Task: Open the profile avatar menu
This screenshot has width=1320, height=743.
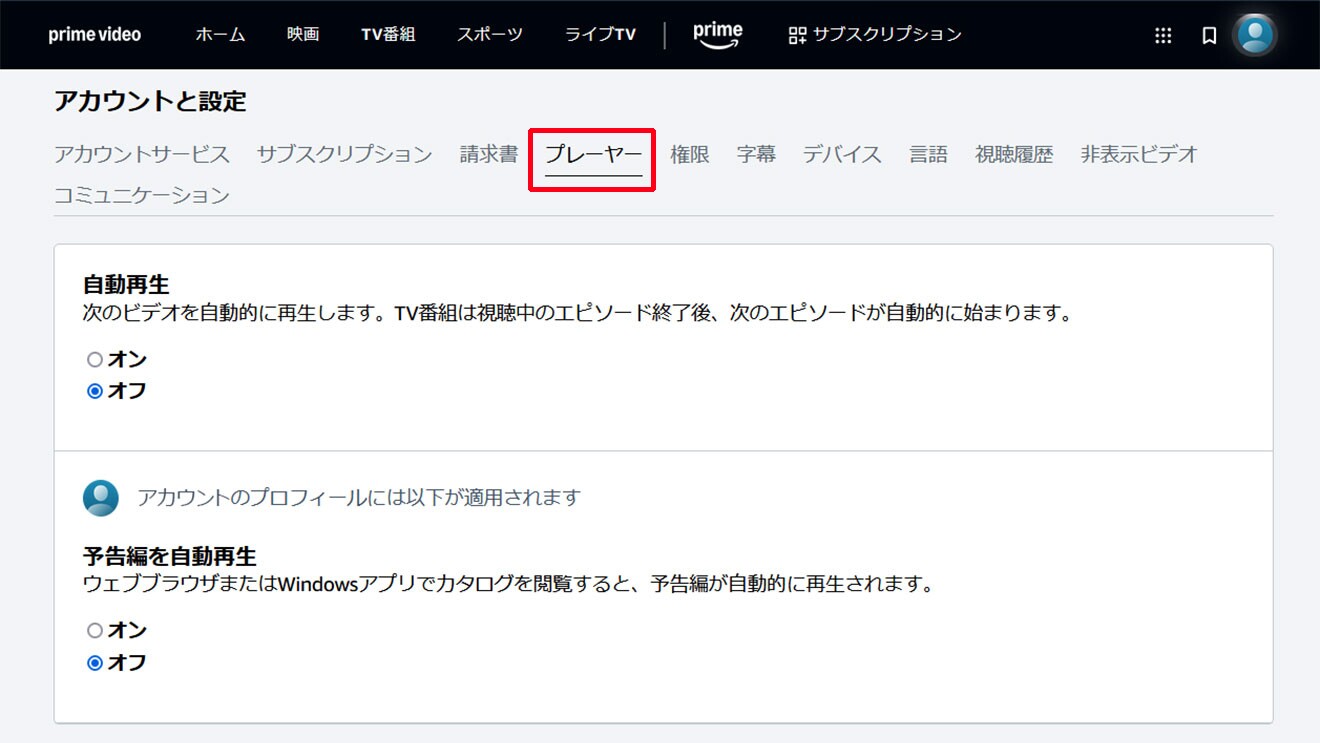Action: point(1255,35)
